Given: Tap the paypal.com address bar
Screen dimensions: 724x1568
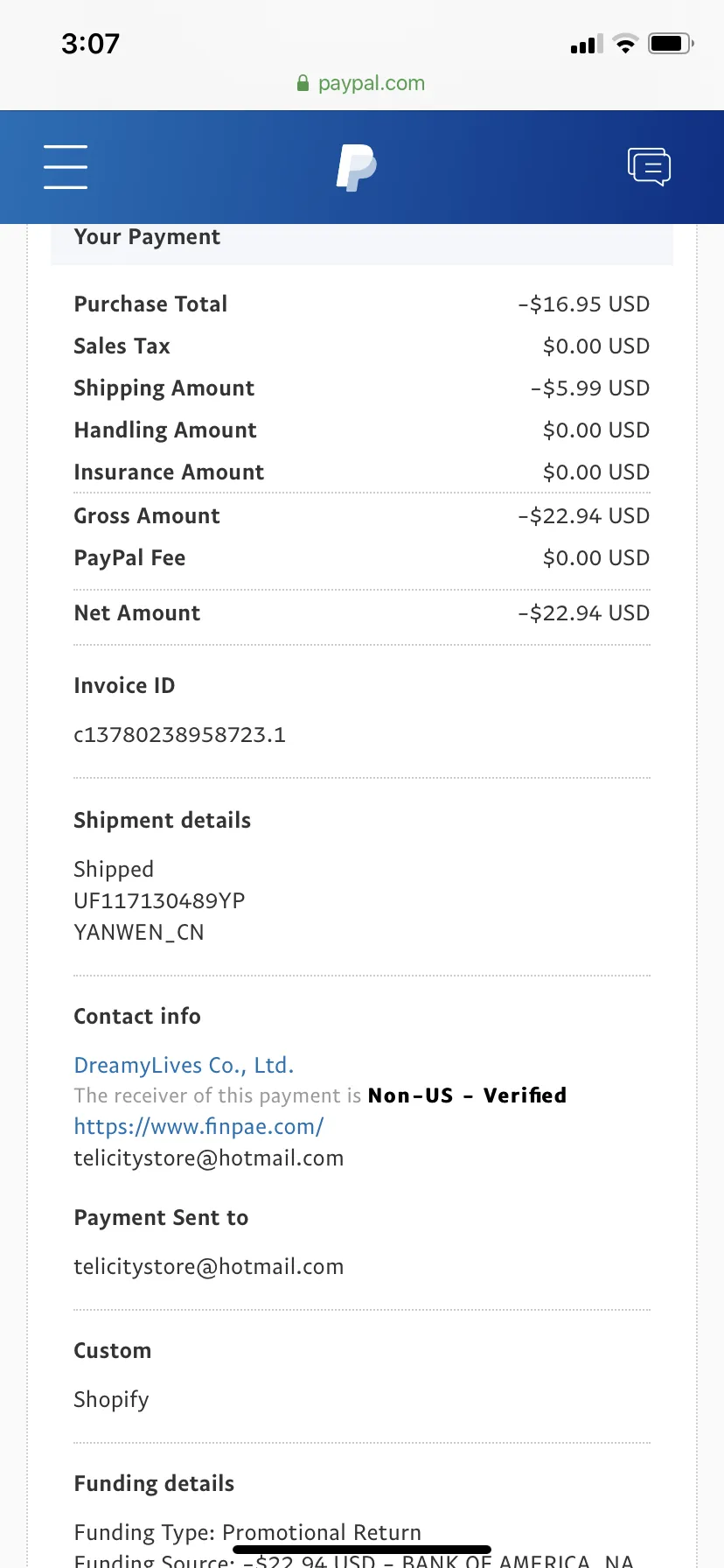Looking at the screenshot, I should click(361, 83).
